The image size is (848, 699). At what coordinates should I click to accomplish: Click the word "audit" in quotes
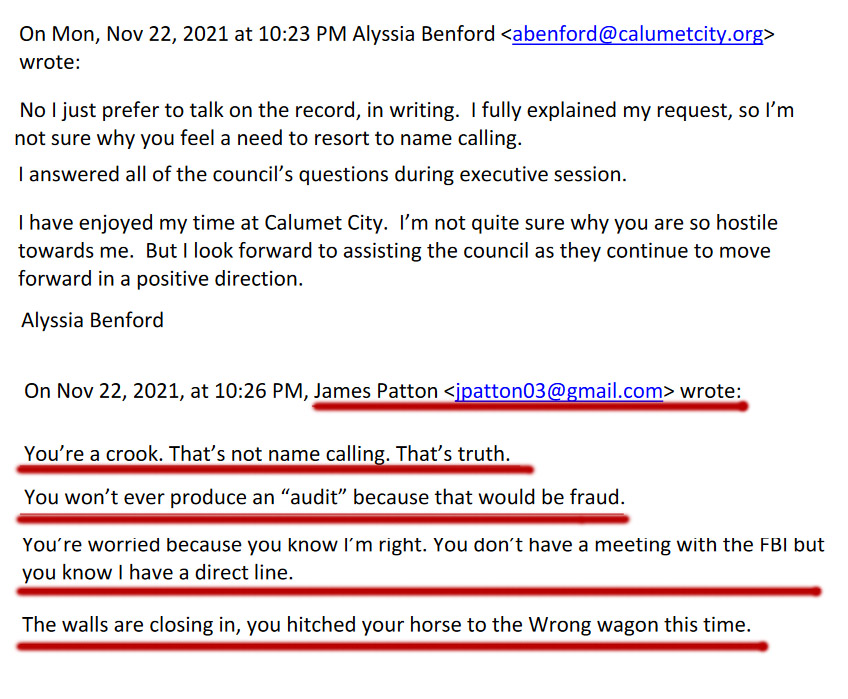(x=314, y=497)
